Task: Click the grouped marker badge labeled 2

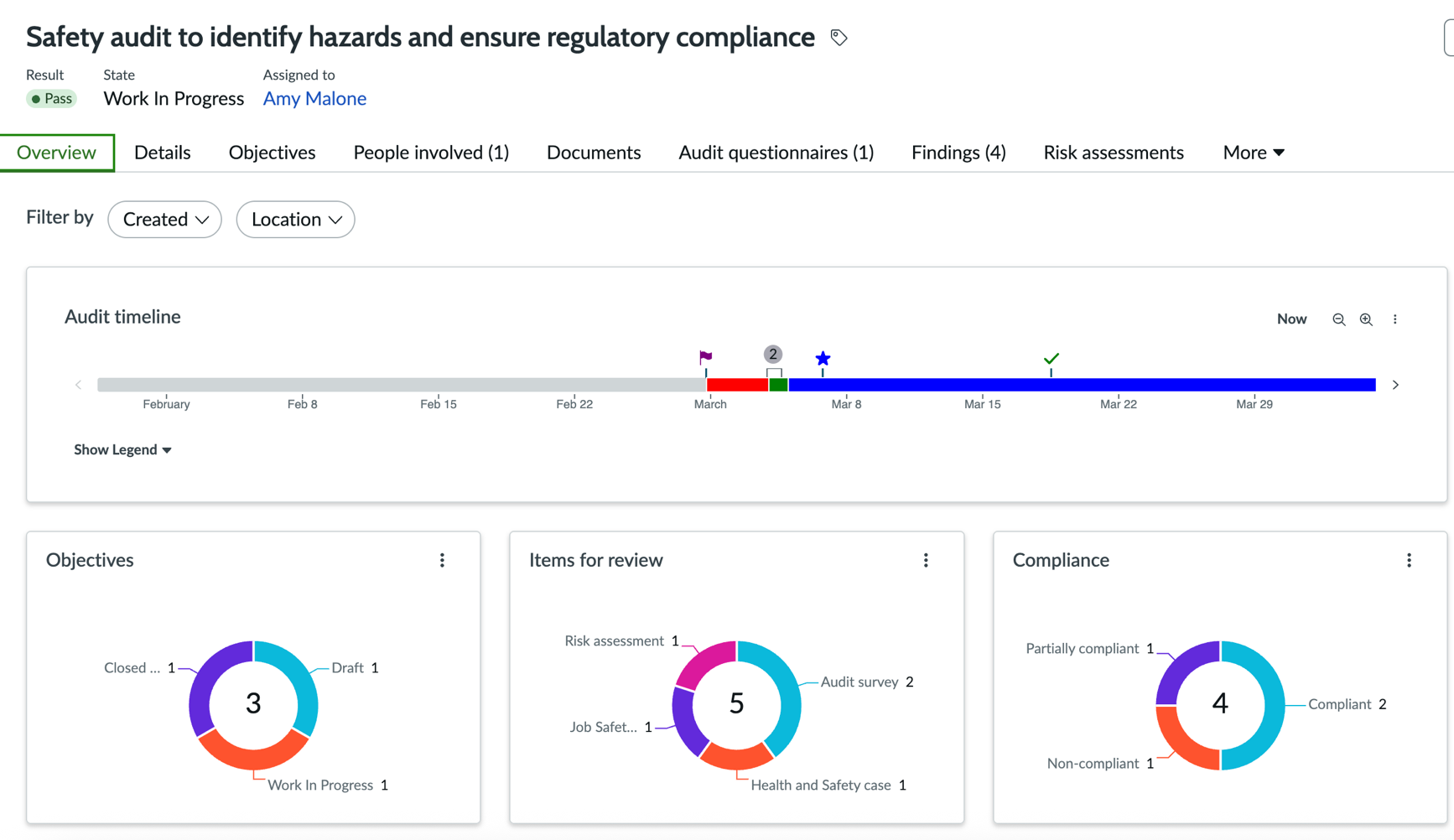Action: tap(773, 355)
